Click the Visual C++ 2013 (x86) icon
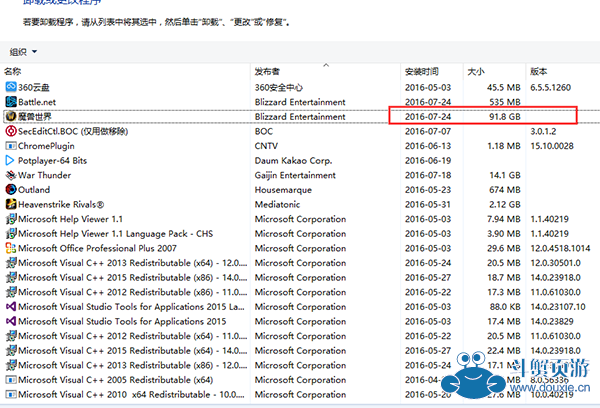600x408 pixels. 11,365
